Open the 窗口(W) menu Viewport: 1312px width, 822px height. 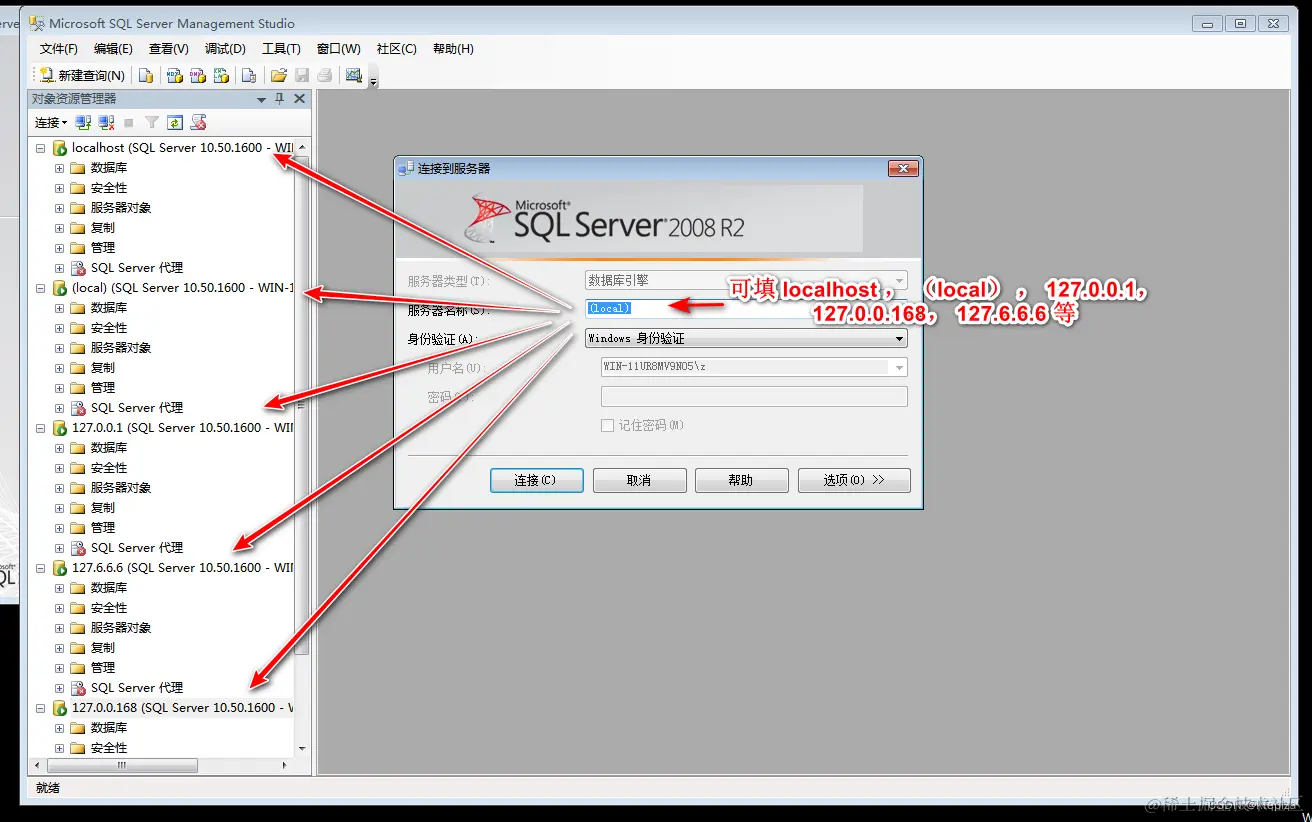pos(338,48)
